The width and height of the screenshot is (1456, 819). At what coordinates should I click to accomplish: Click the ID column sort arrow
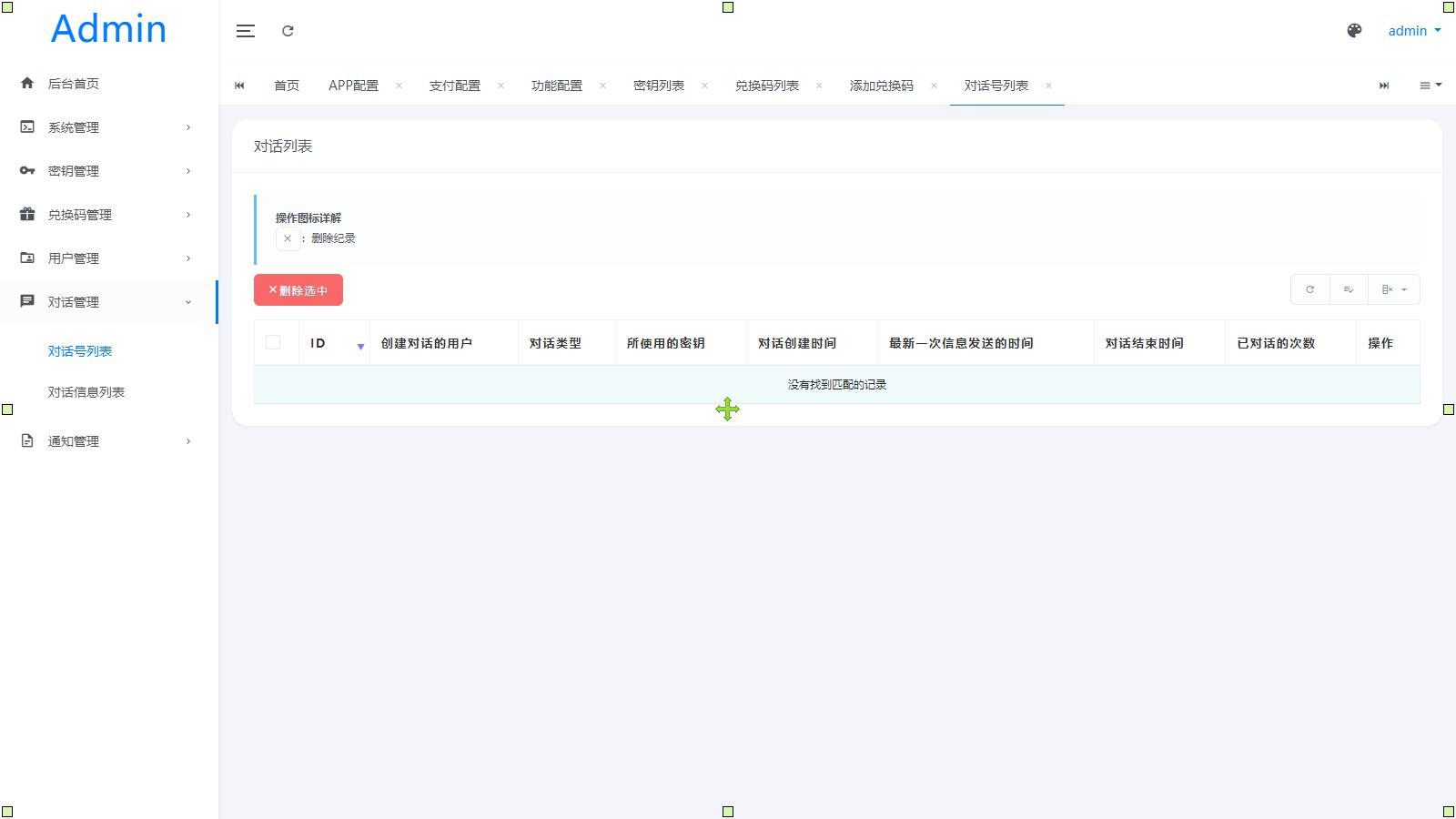pos(360,346)
